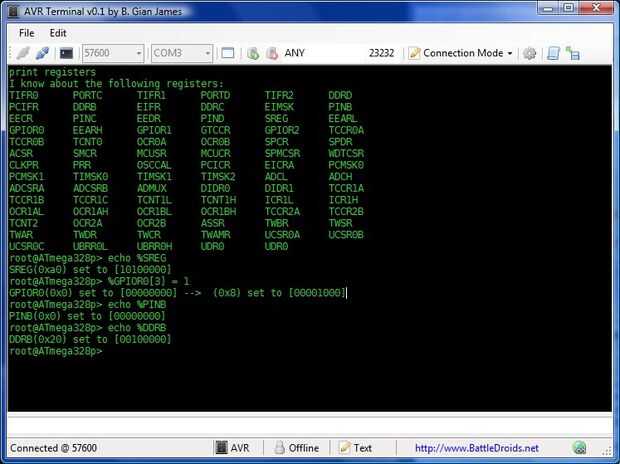Click the OSCCAL register name

point(154,165)
